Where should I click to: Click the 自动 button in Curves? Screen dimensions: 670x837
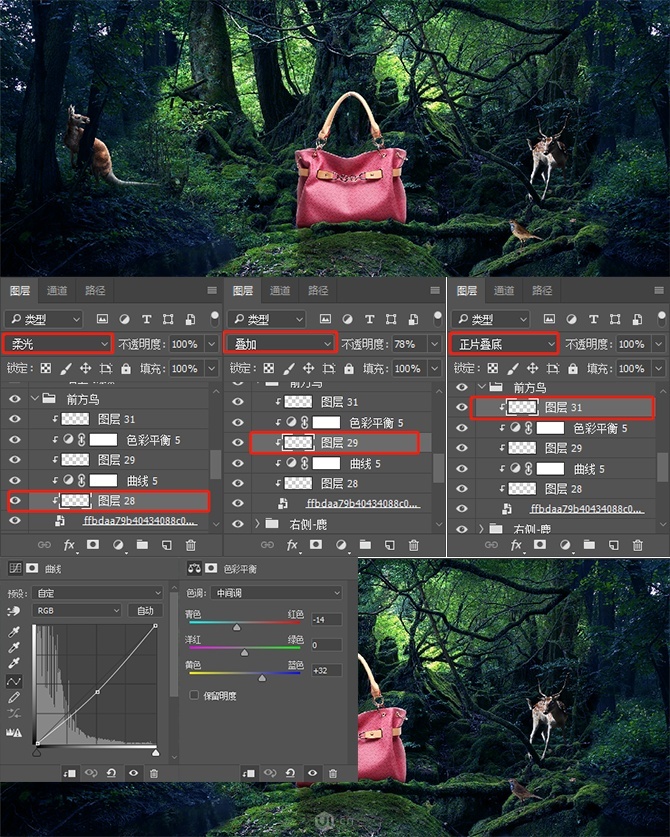pos(145,611)
